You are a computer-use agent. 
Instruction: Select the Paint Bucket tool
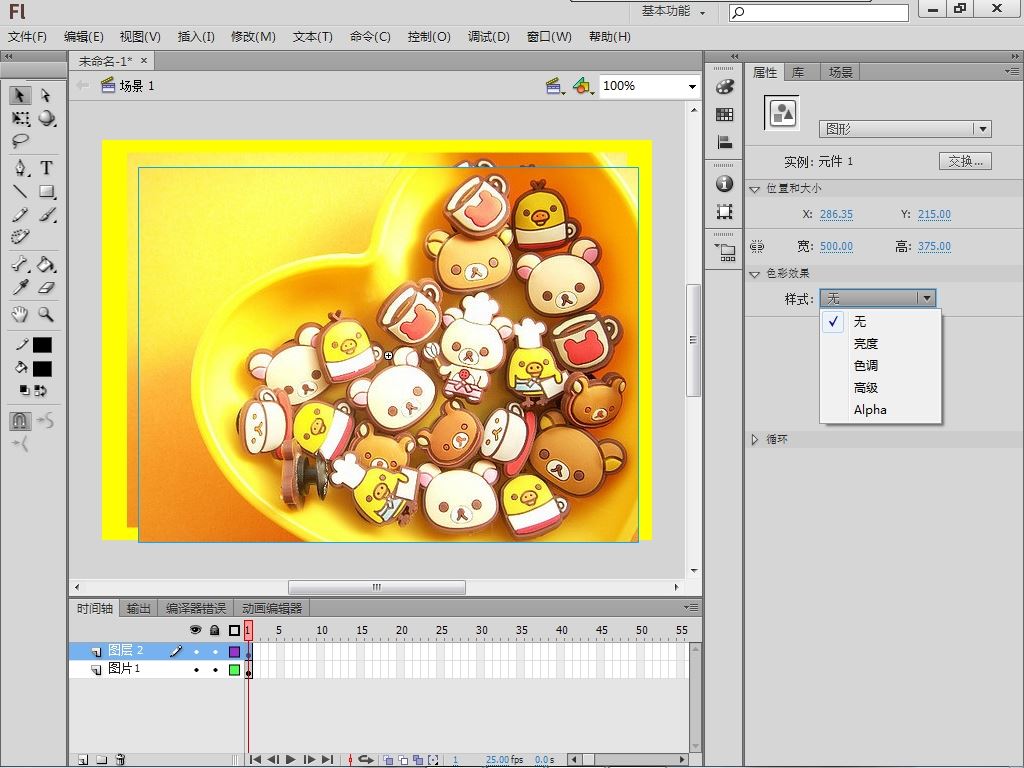[46, 264]
